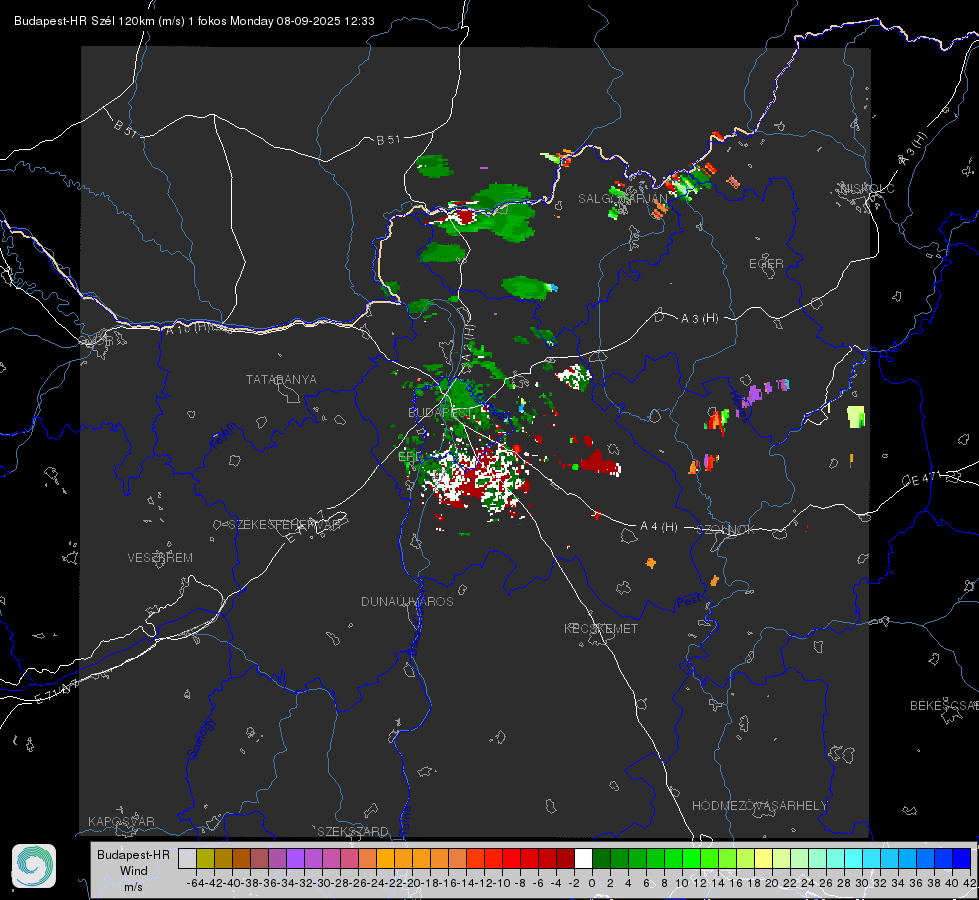The image size is (979, 900).
Task: Click the KECSKEMÉT city label
Action: 601,628
